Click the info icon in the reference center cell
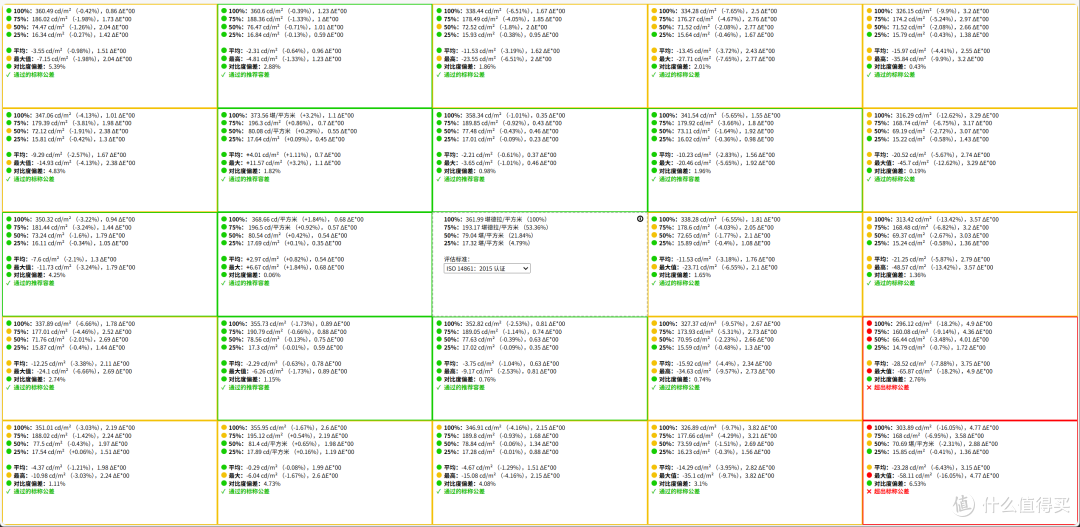Viewport: 1080px width, 527px height. click(x=641, y=218)
